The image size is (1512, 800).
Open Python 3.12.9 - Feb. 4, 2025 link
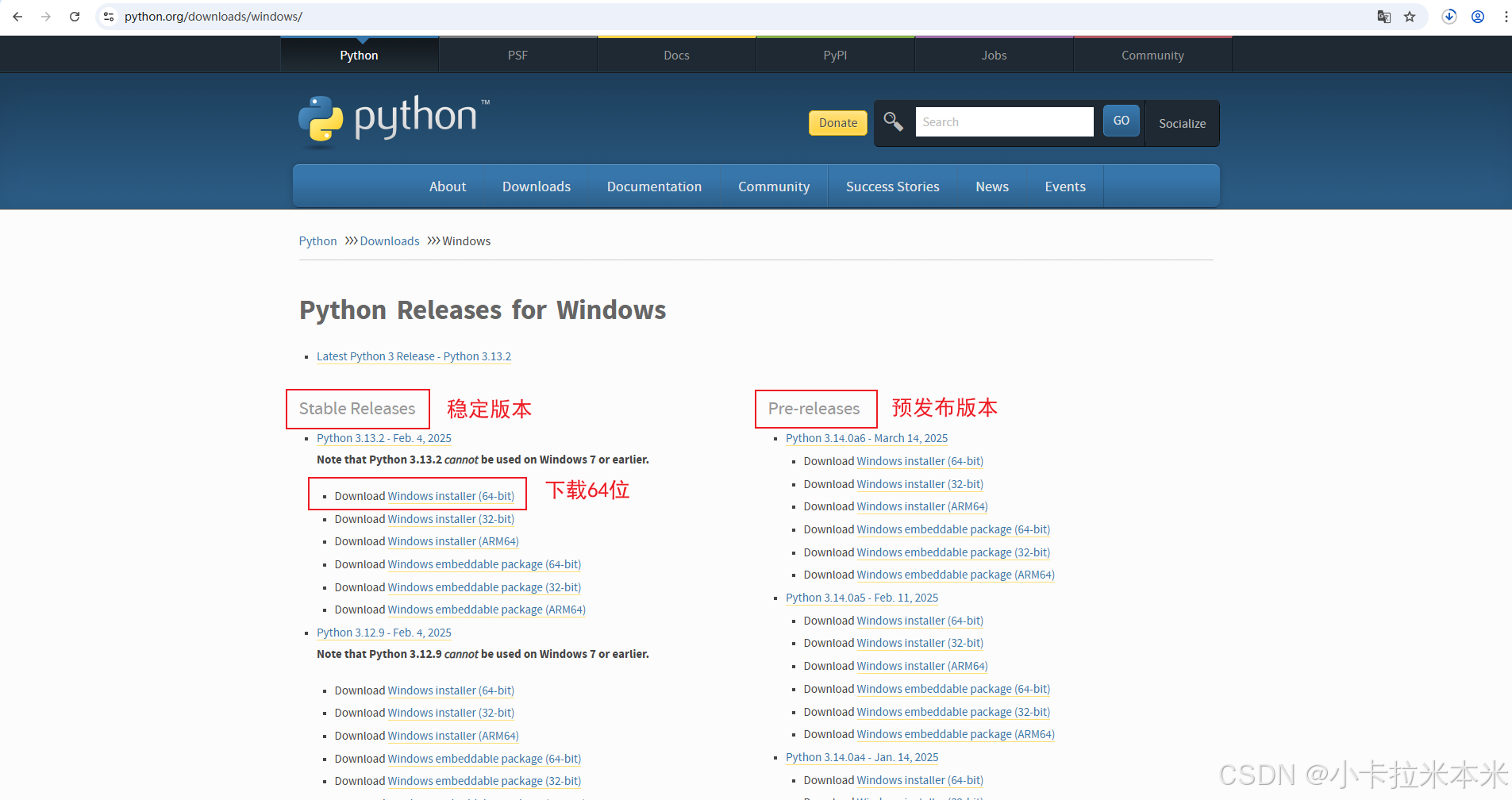[x=384, y=633]
